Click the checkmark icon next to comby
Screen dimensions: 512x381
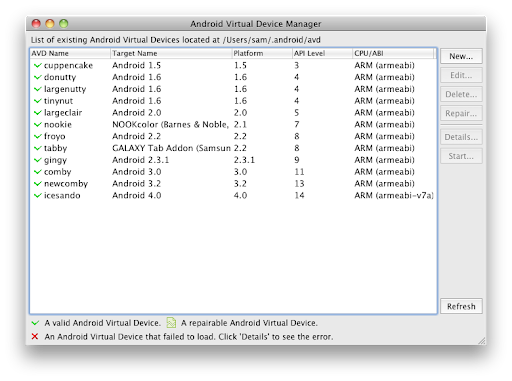[x=37, y=172]
